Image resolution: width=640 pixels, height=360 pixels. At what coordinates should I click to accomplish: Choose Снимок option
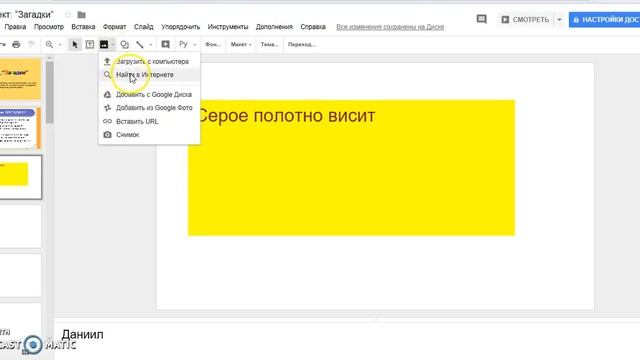(x=149, y=135)
